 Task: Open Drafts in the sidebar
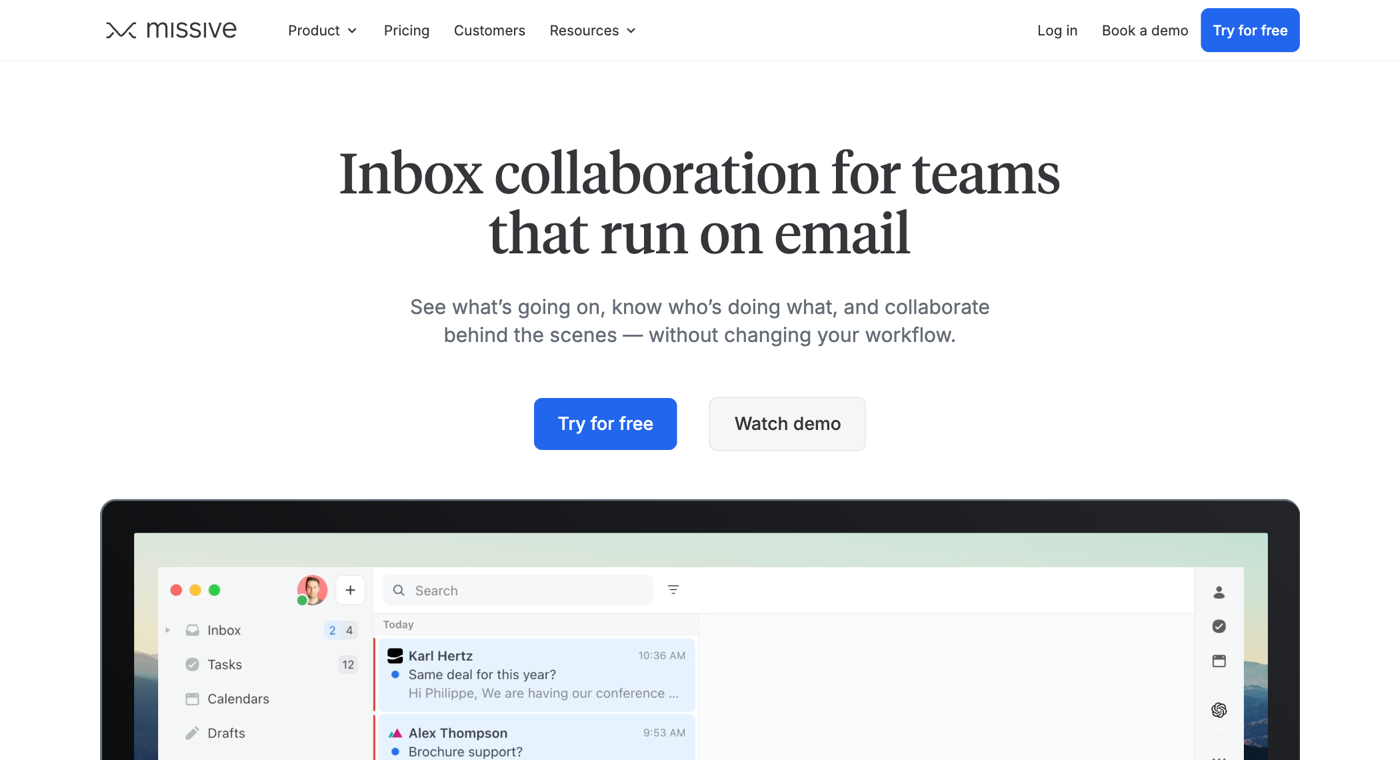coord(226,733)
